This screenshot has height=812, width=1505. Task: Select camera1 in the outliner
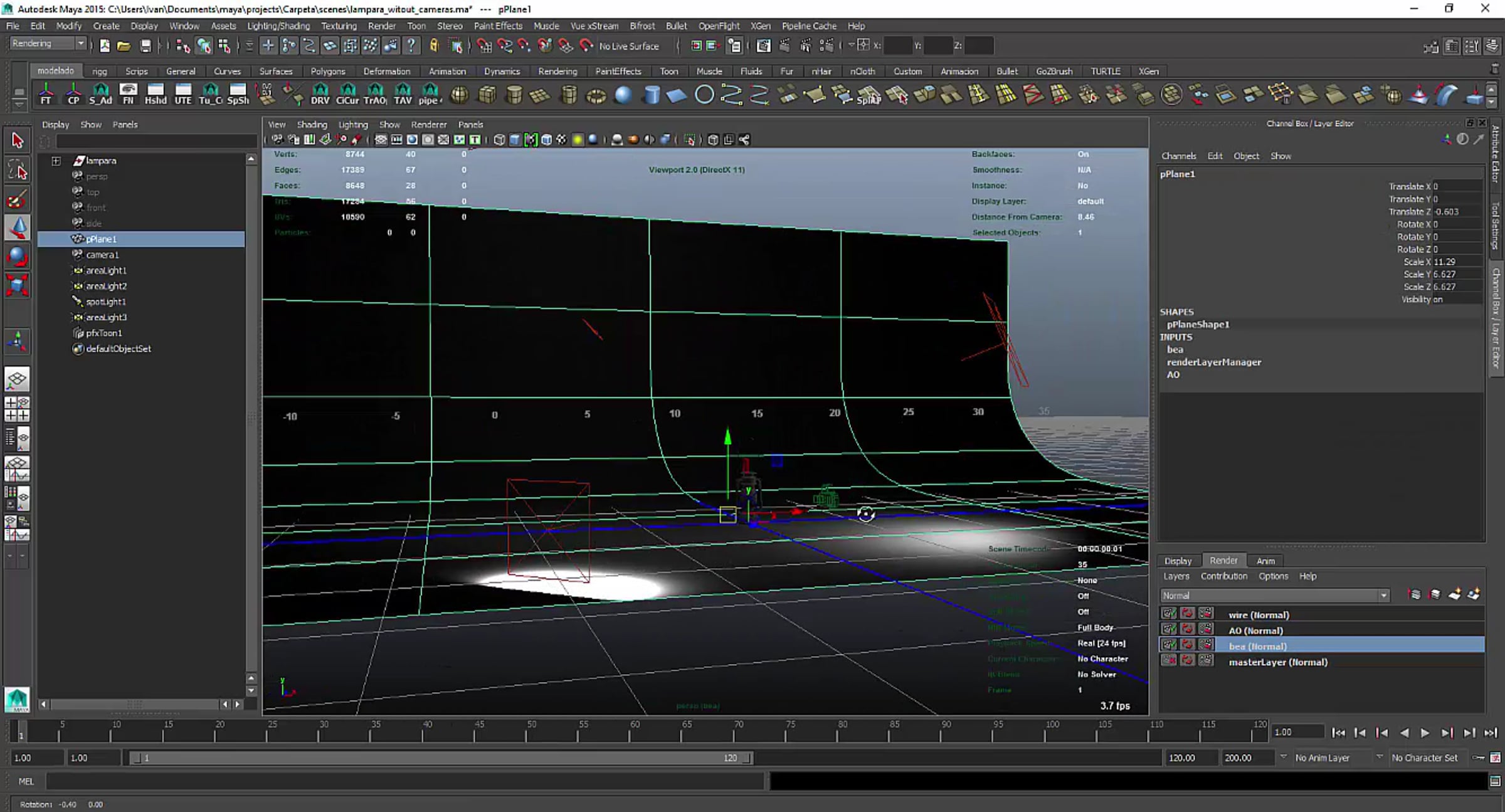click(102, 255)
